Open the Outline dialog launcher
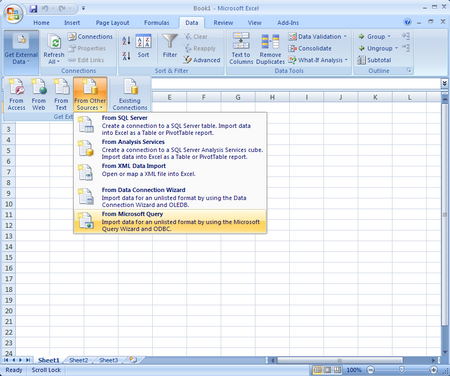 point(409,70)
